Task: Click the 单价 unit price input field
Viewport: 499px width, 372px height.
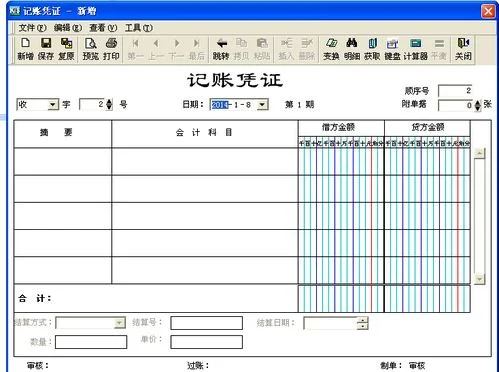Action: point(207,342)
